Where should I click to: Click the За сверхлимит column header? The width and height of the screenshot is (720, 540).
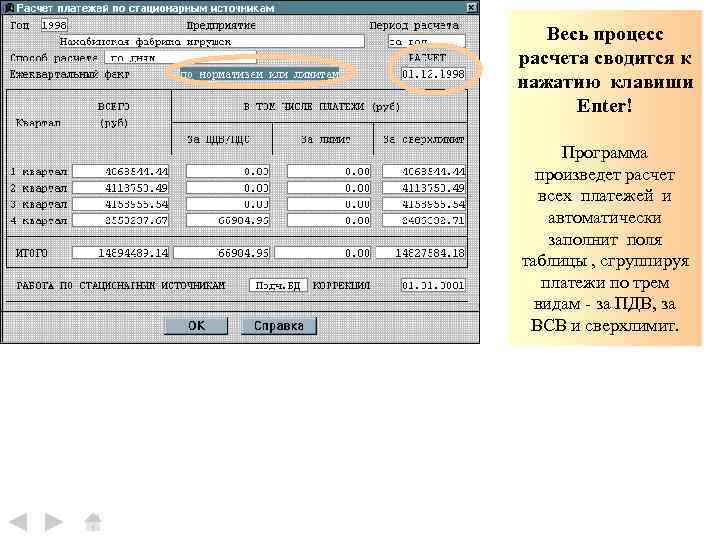[x=423, y=139]
